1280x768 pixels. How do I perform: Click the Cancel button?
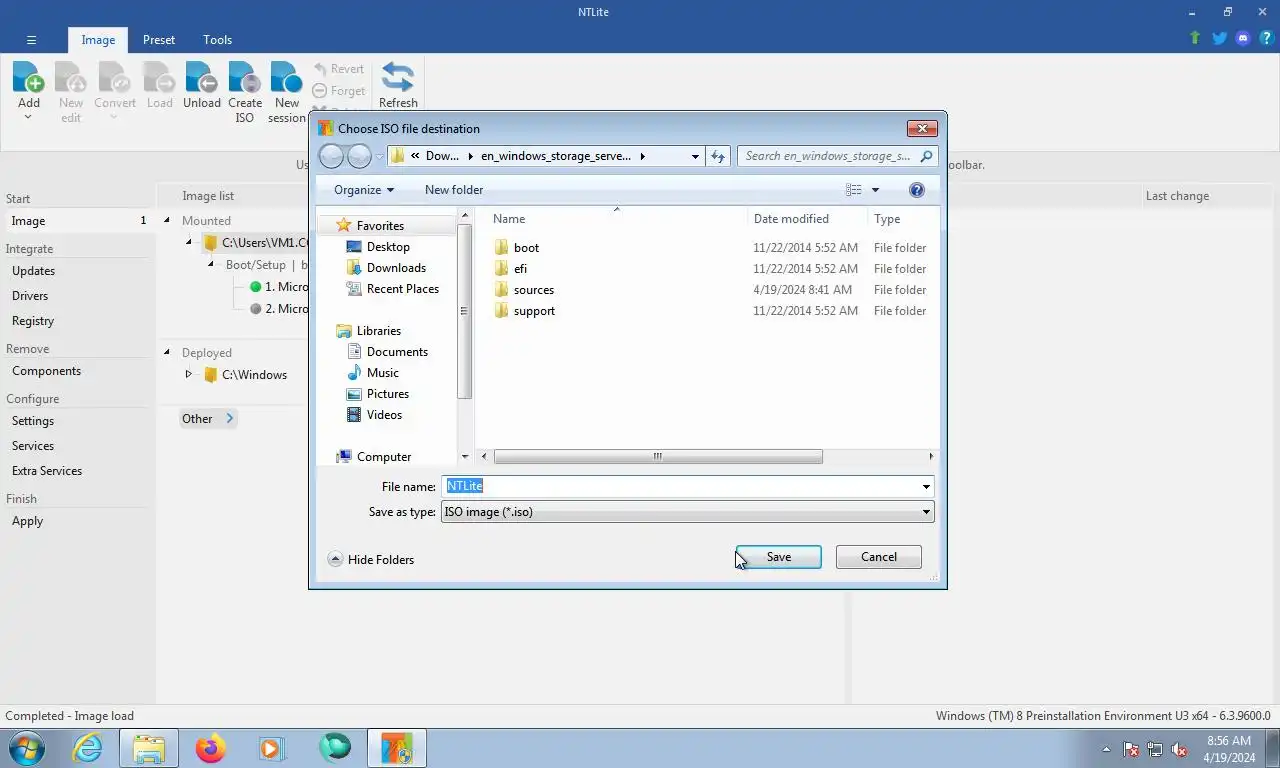[x=879, y=557]
